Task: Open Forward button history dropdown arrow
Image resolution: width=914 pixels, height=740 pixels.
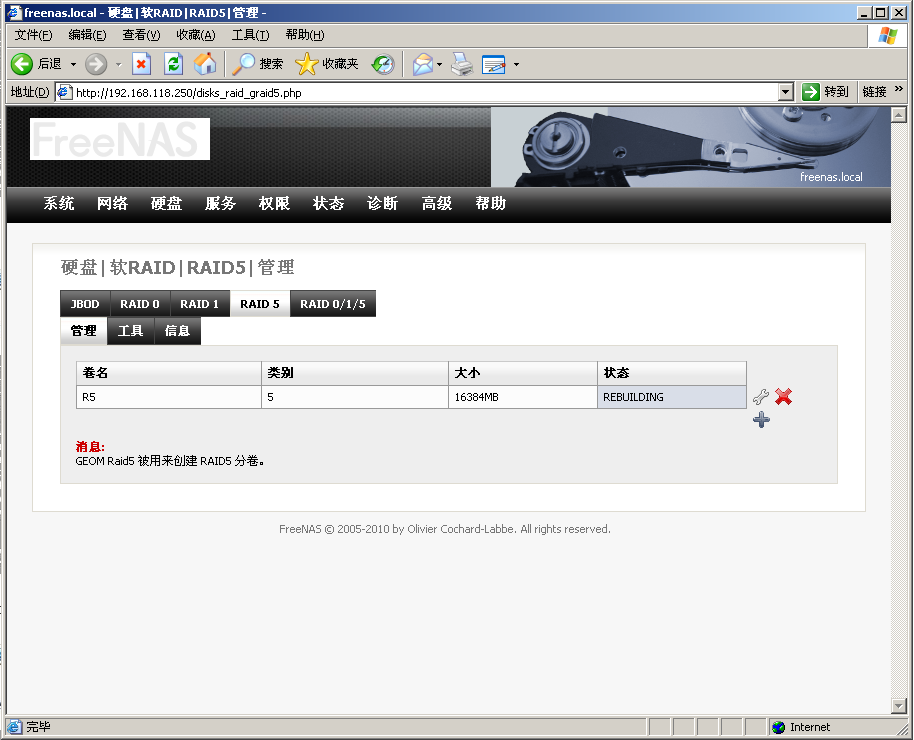Action: [118, 64]
